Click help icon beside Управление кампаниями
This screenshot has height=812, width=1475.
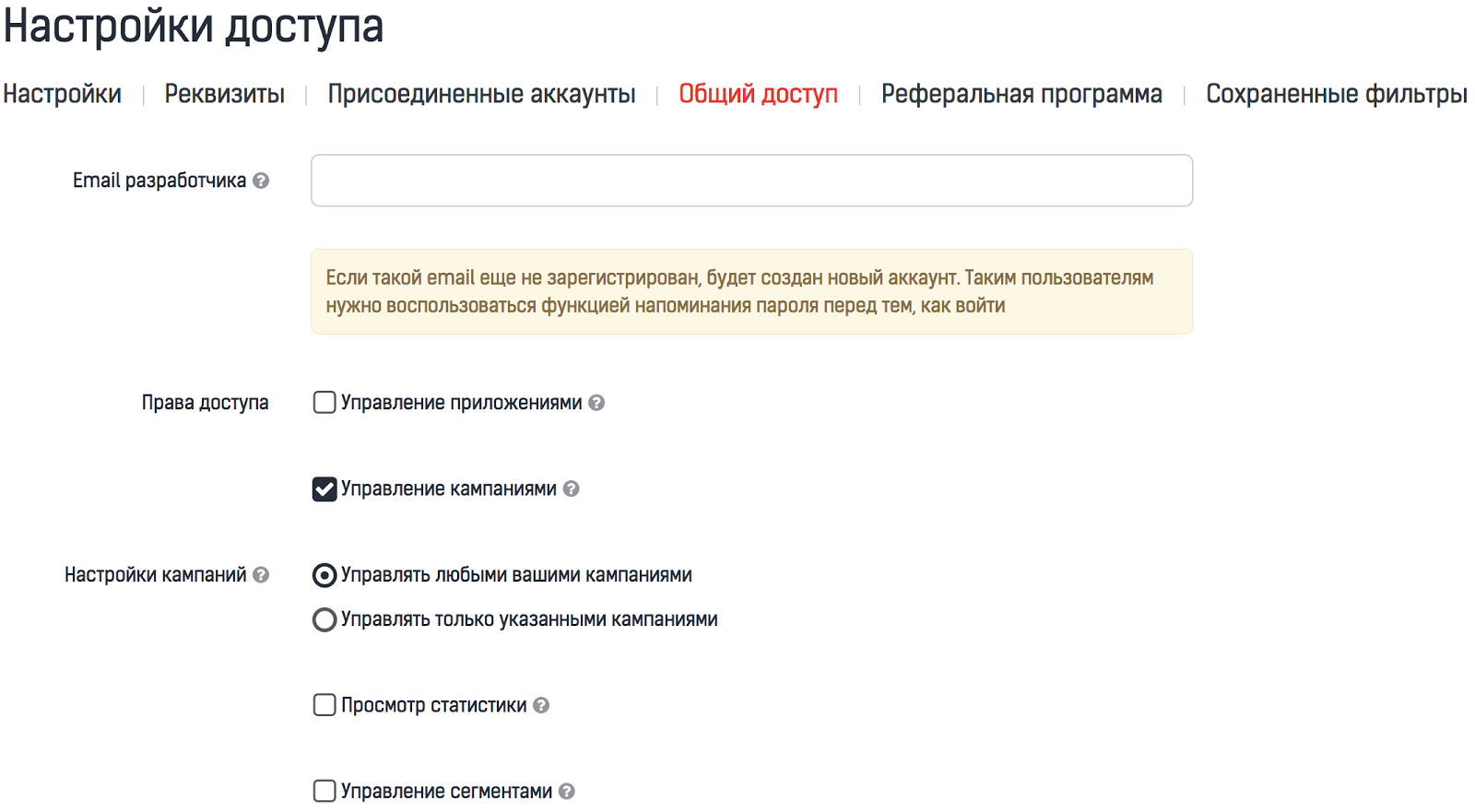coord(572,488)
